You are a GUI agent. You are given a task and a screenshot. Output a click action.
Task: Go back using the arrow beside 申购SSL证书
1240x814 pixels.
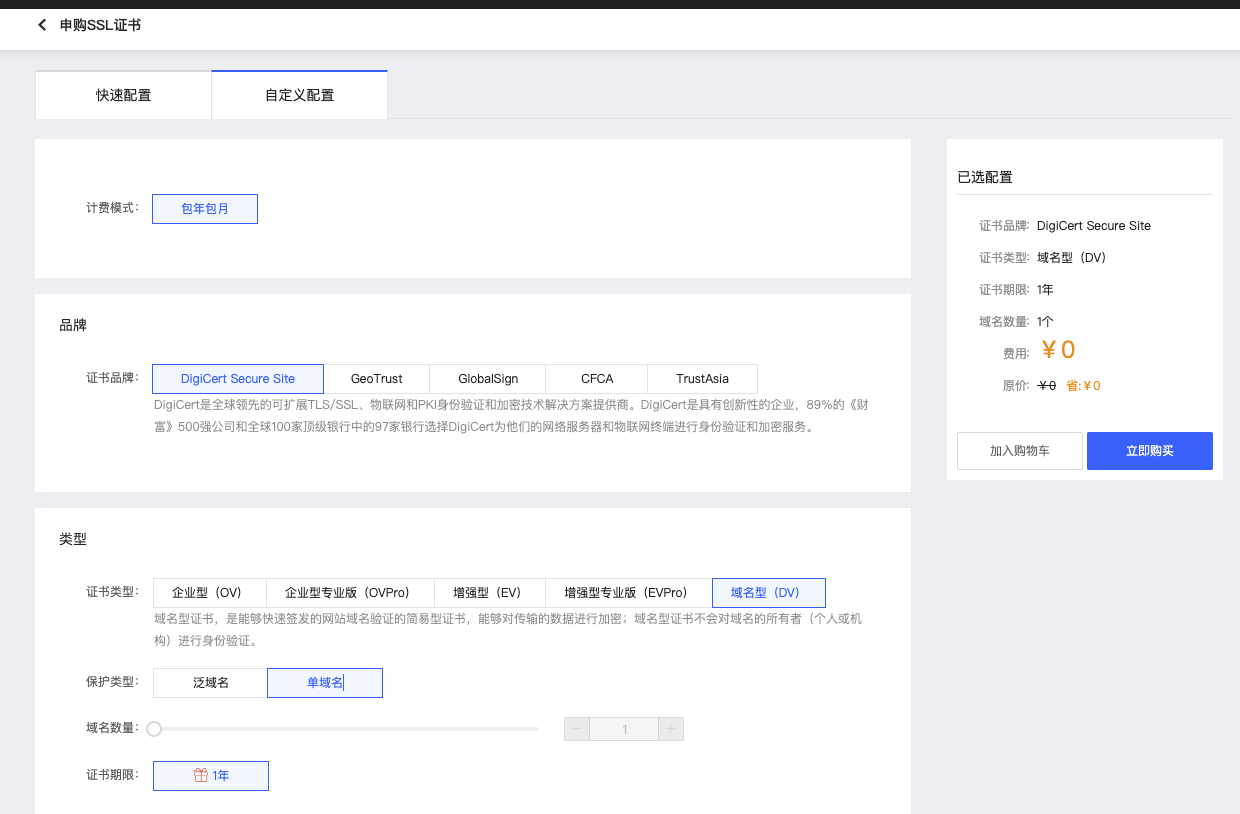[x=42, y=25]
